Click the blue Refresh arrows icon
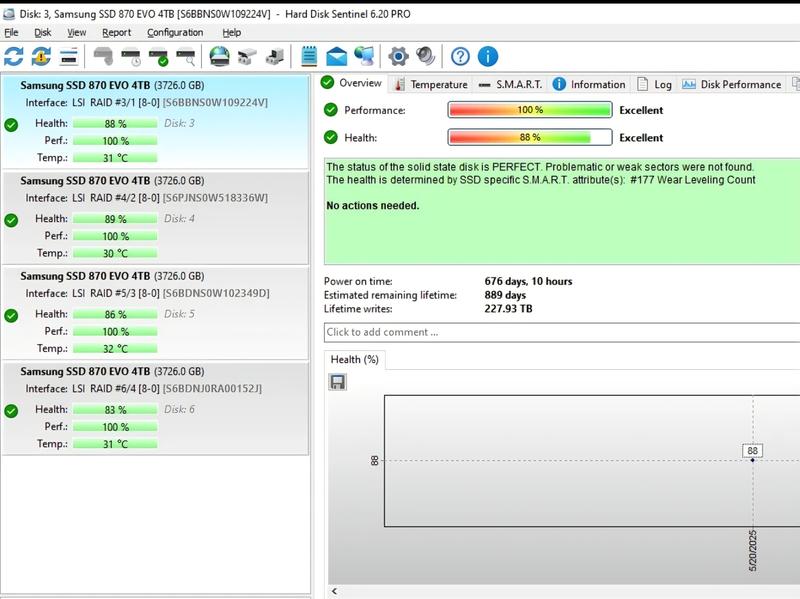This screenshot has height=599, width=800. pyautogui.click(x=14, y=56)
